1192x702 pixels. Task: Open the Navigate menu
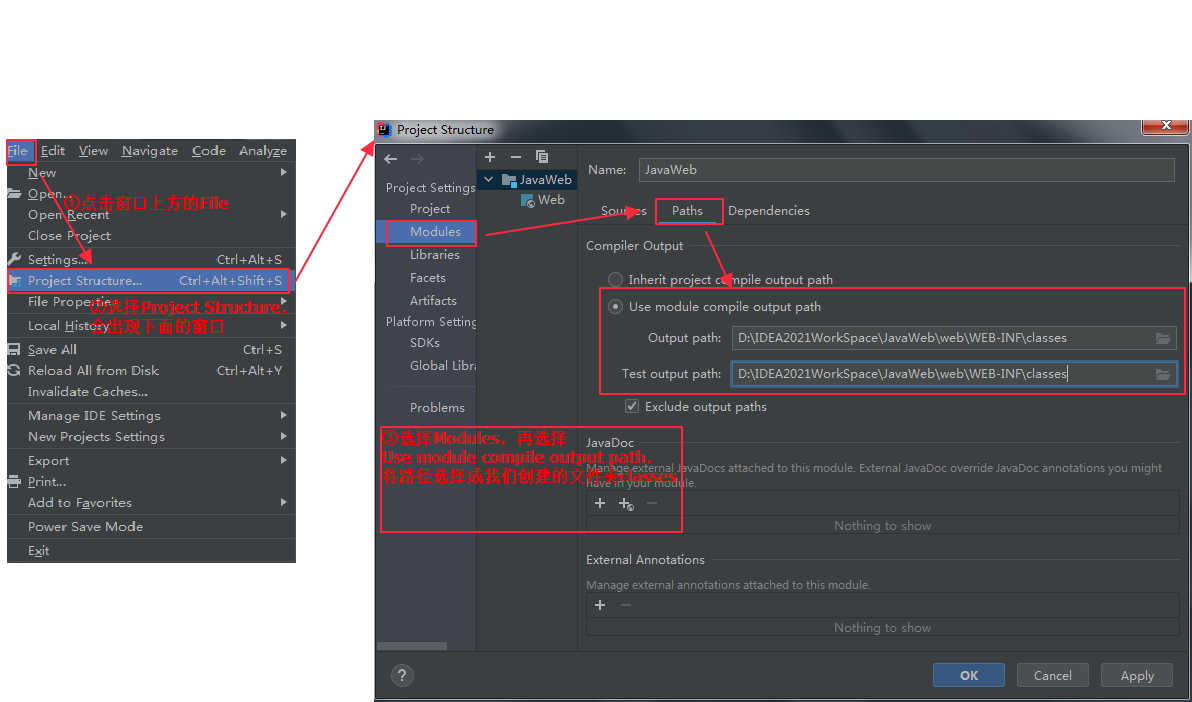tap(150, 151)
